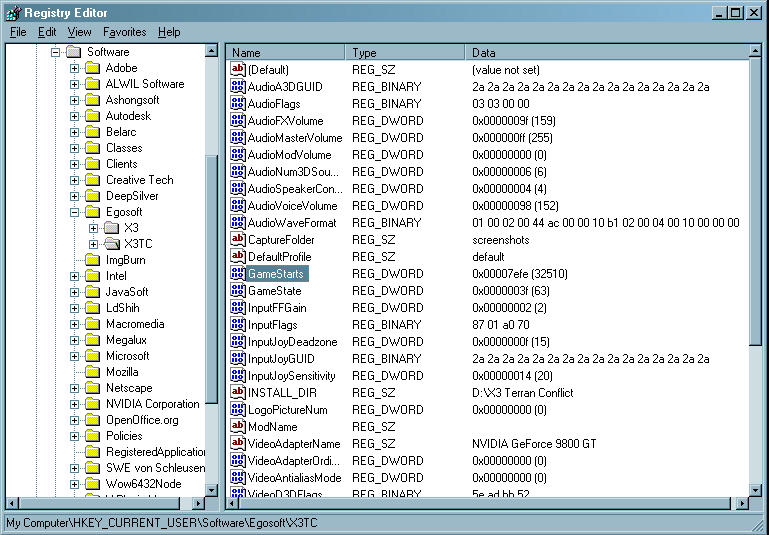The image size is (769, 535).
Task: Expand the X3 key under Egosoft
Action: coord(94,228)
